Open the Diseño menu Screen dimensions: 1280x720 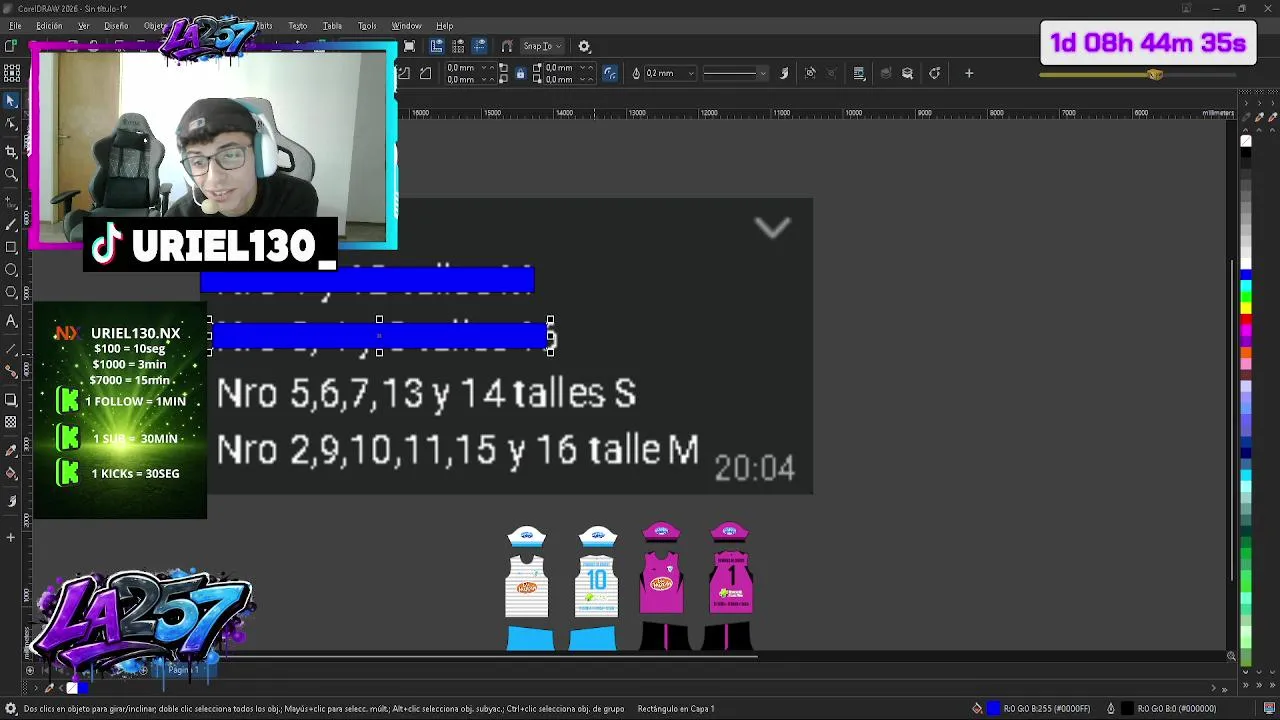click(116, 26)
